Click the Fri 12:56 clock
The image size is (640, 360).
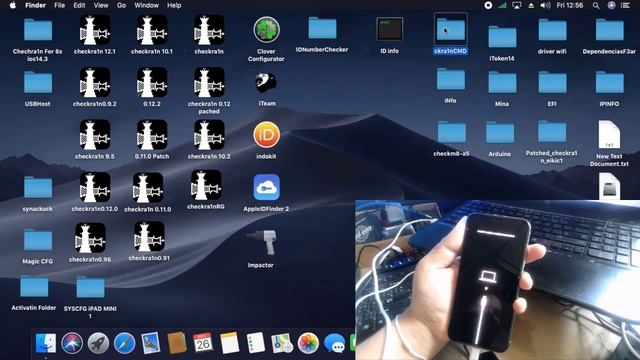tap(570, 5)
